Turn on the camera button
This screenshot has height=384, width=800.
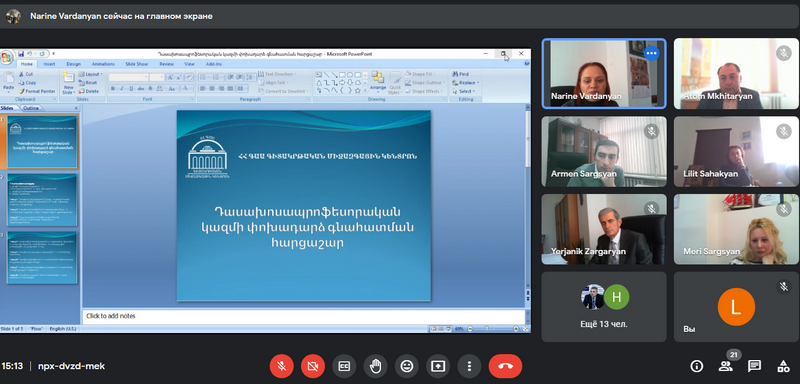tap(313, 366)
